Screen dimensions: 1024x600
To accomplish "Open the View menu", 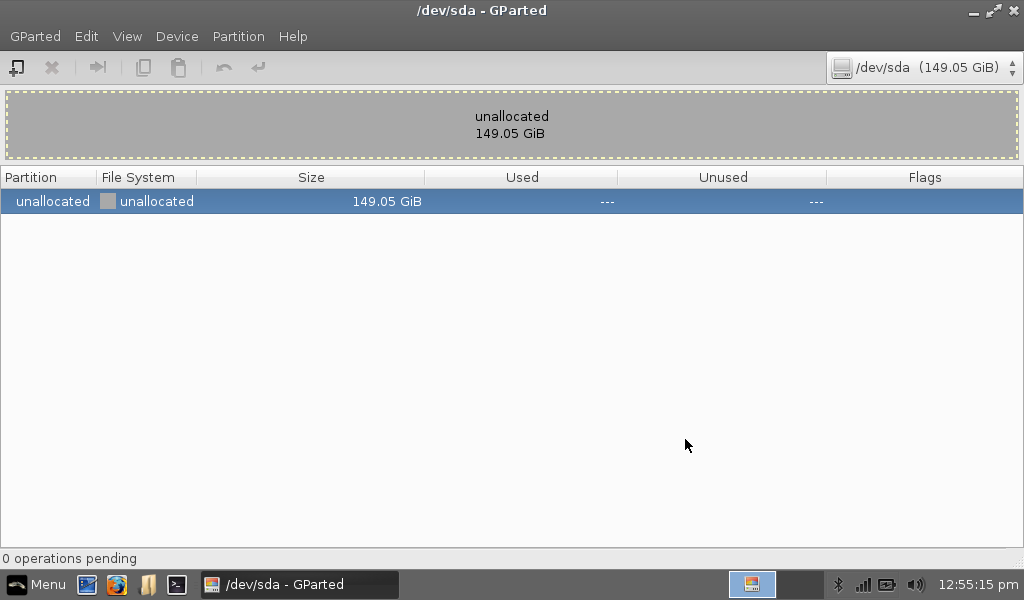I will [x=127, y=36].
